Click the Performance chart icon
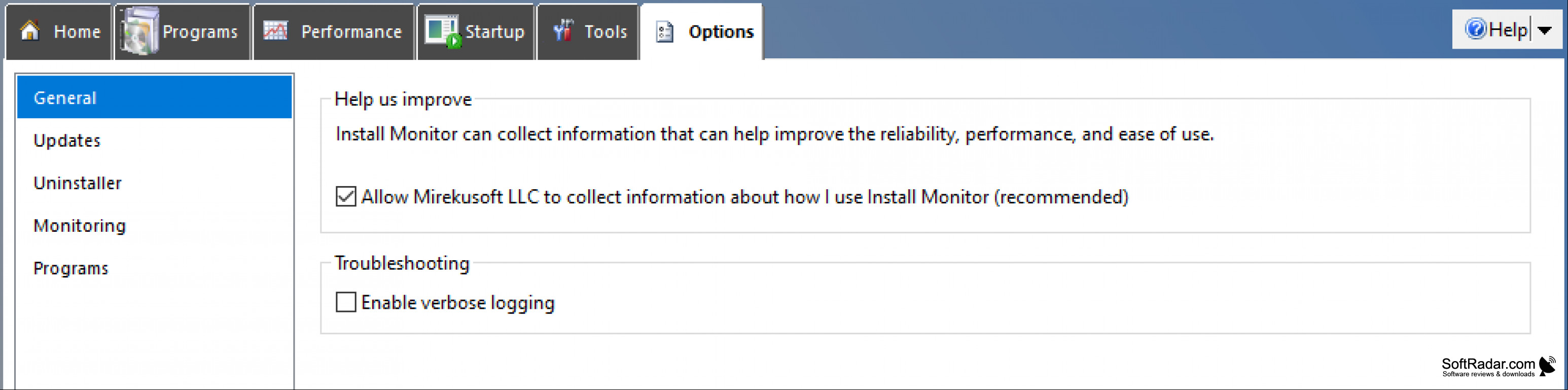 point(275,30)
